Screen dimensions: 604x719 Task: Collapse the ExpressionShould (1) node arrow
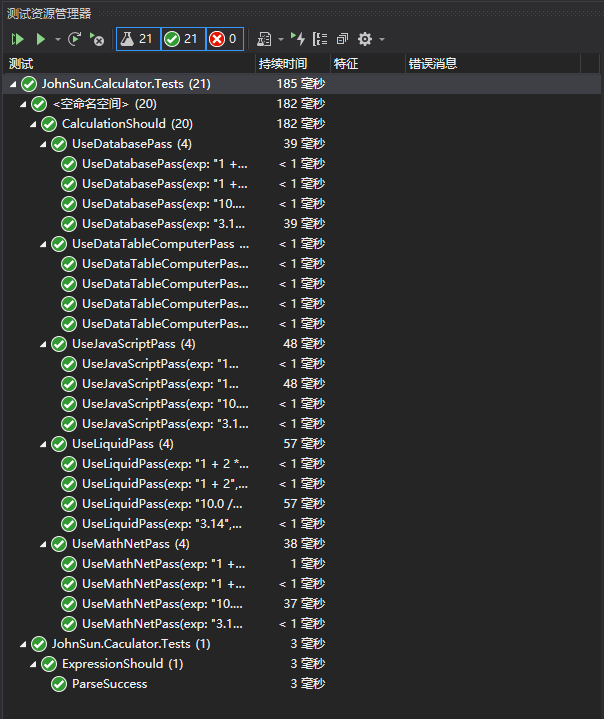coord(33,664)
